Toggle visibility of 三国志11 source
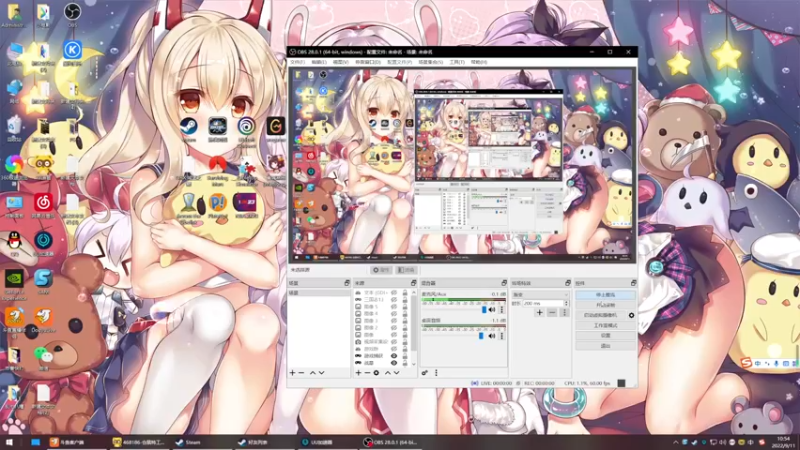This screenshot has height=450, width=800. 394,299
